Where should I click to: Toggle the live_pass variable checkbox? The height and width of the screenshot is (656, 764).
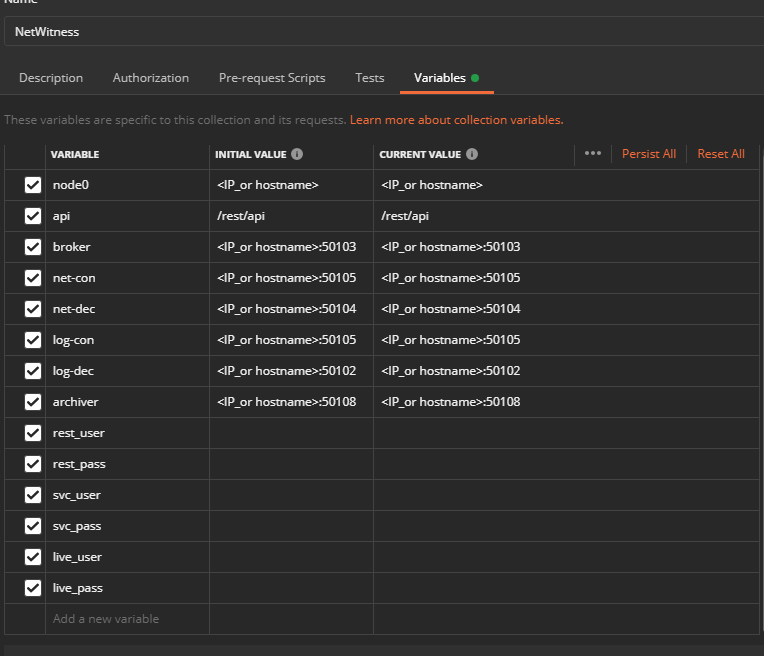point(33,588)
